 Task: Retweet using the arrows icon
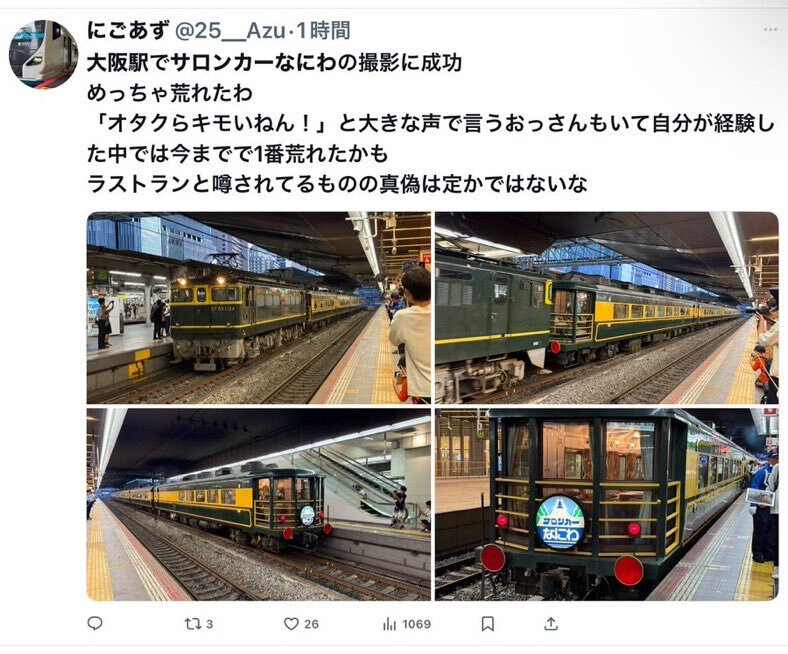[x=191, y=624]
